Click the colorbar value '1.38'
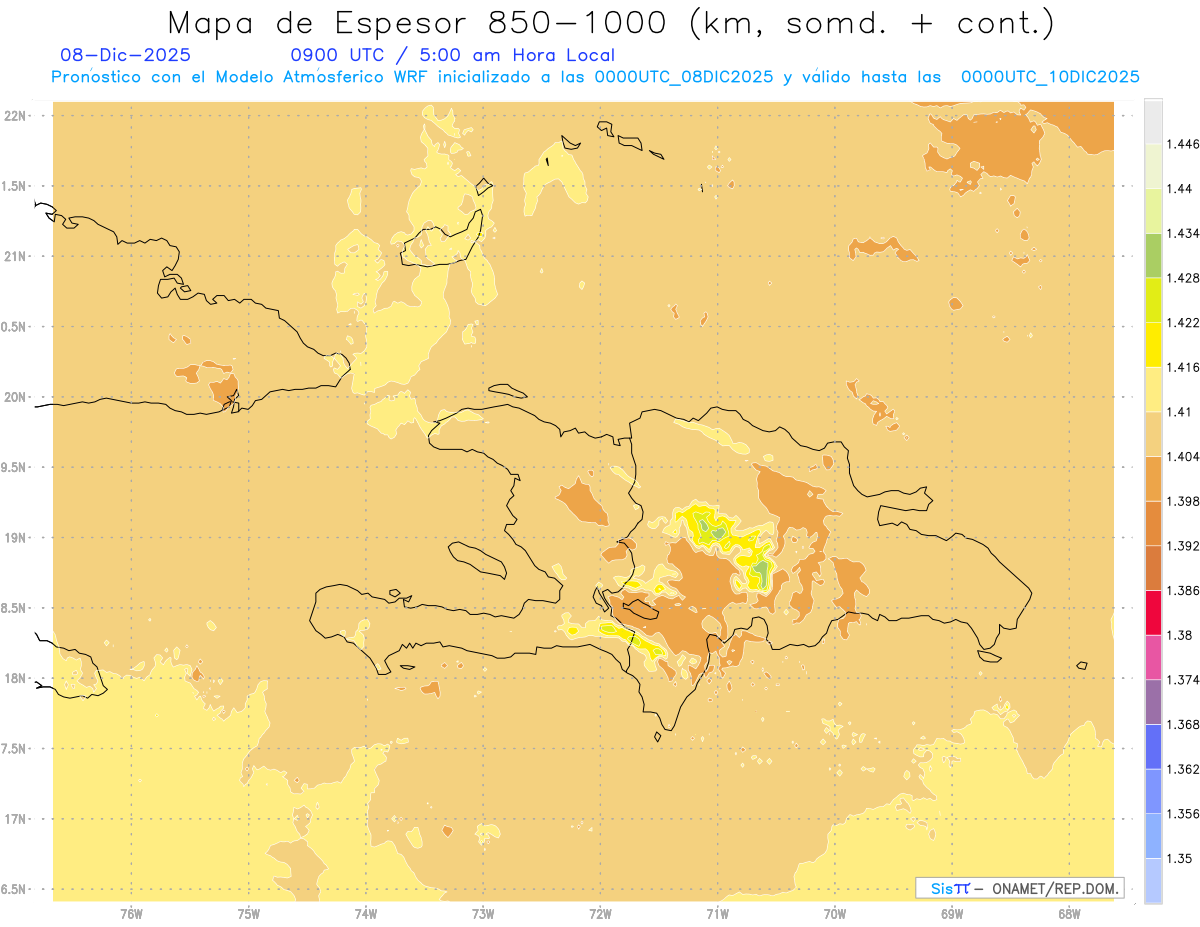1200x927 pixels. click(x=1178, y=635)
